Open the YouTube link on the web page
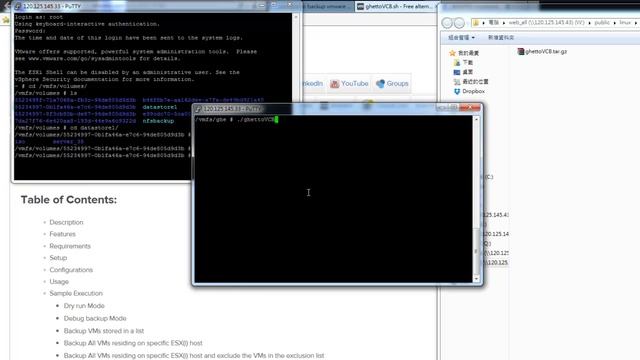Viewport: 640px width, 360px height. (x=354, y=84)
